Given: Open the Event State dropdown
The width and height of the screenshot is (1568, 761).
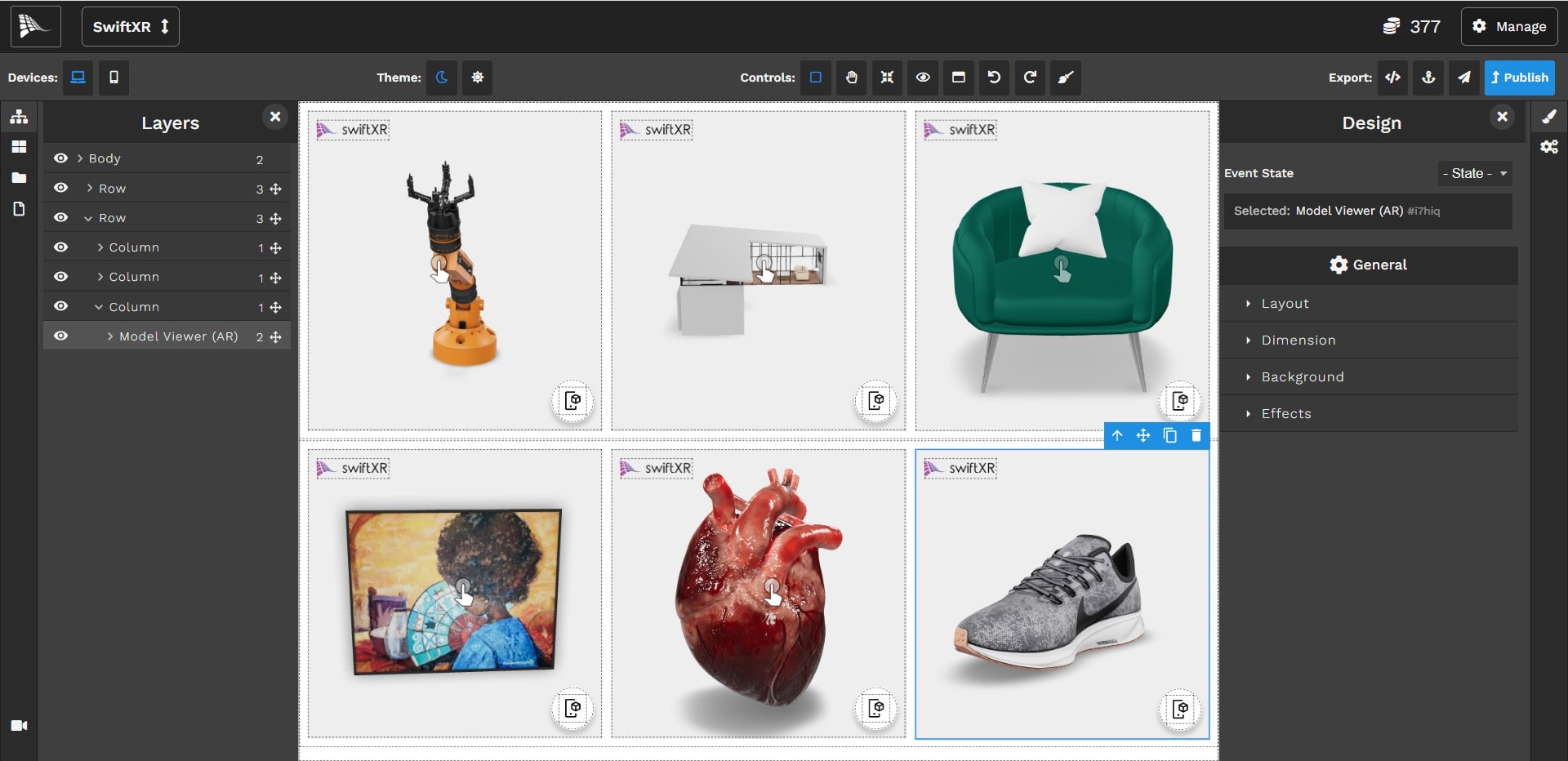Looking at the screenshot, I should point(1474,173).
